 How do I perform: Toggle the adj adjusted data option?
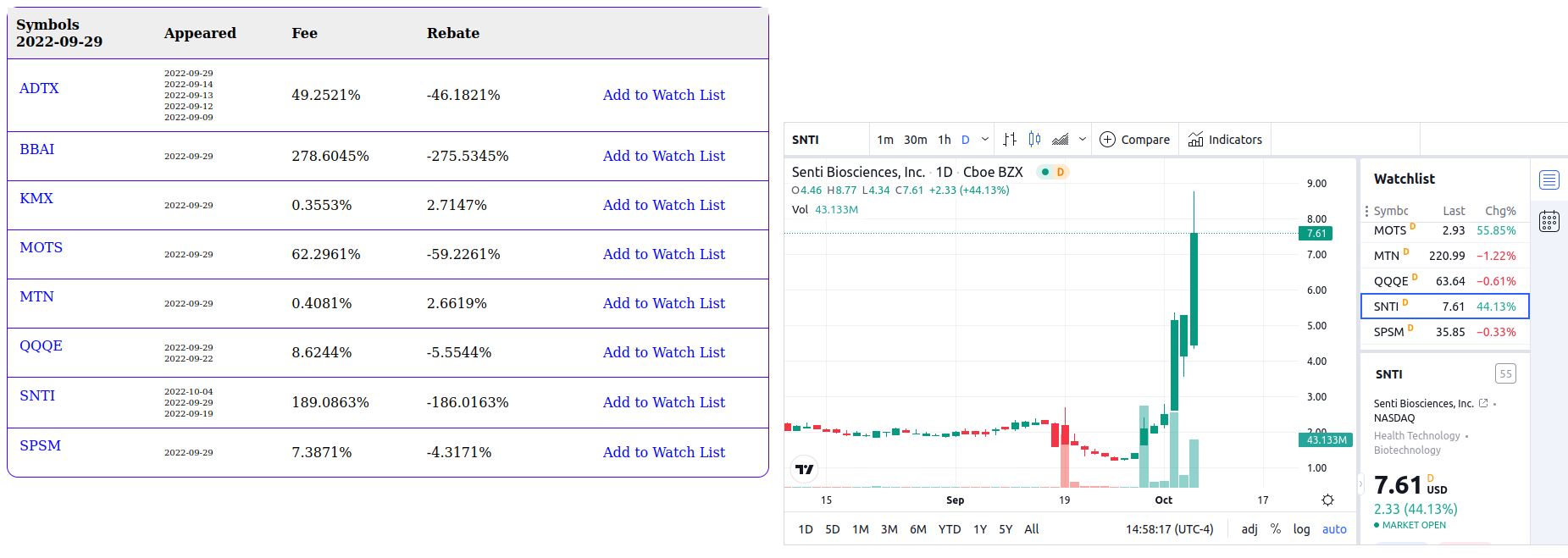tap(1249, 529)
